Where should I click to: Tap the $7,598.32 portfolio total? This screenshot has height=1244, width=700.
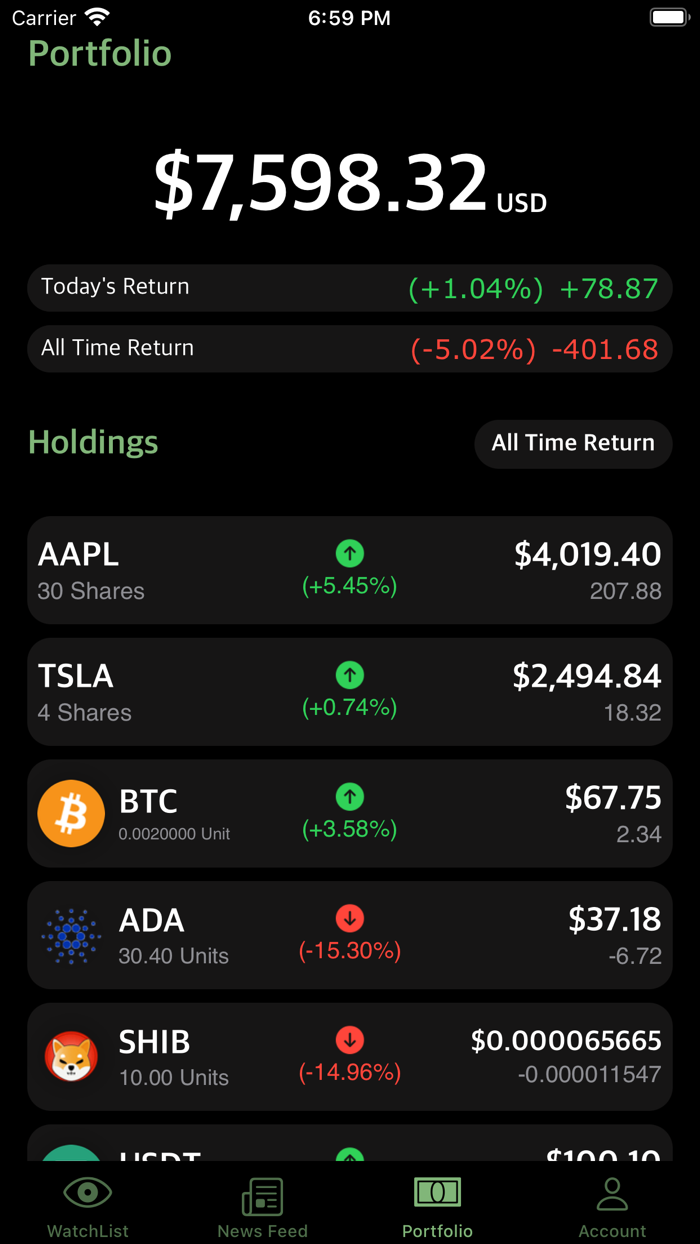coord(320,184)
